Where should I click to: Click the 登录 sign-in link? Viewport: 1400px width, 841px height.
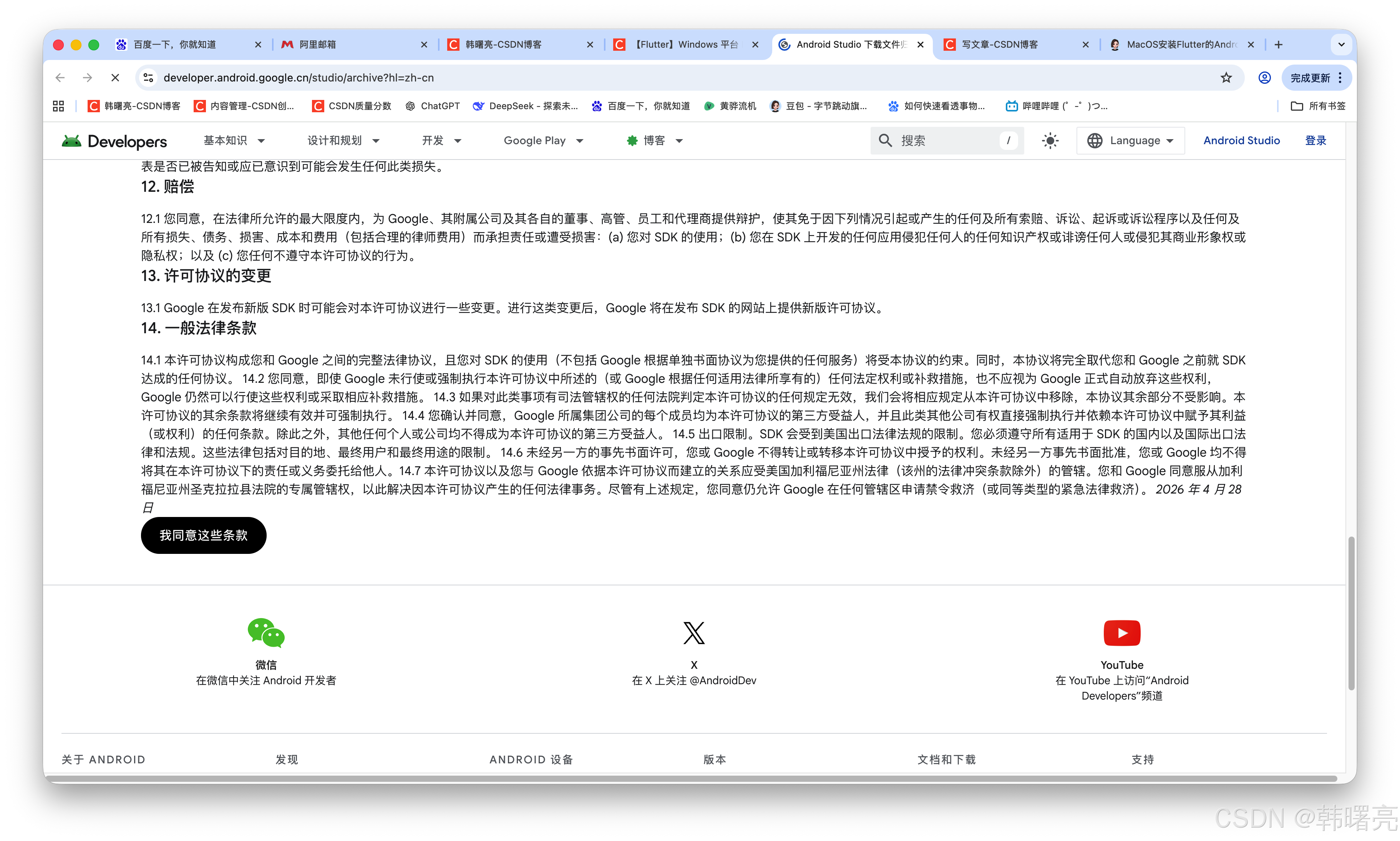coord(1315,141)
